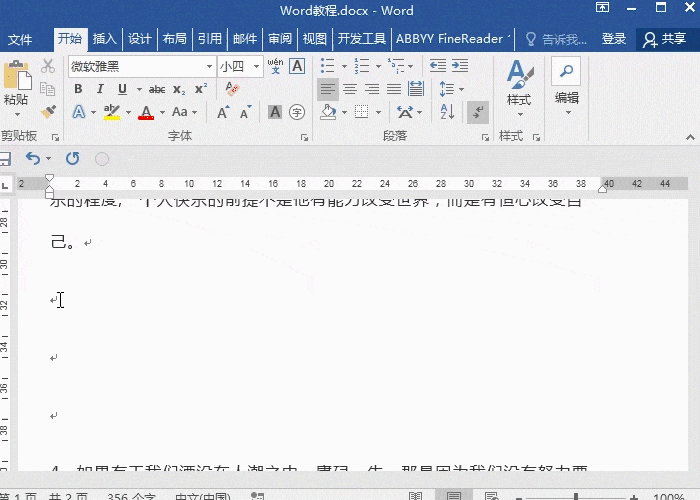This screenshot has width=700, height=500.
Task: Click the 共享 (Share) button
Action: (x=665, y=39)
